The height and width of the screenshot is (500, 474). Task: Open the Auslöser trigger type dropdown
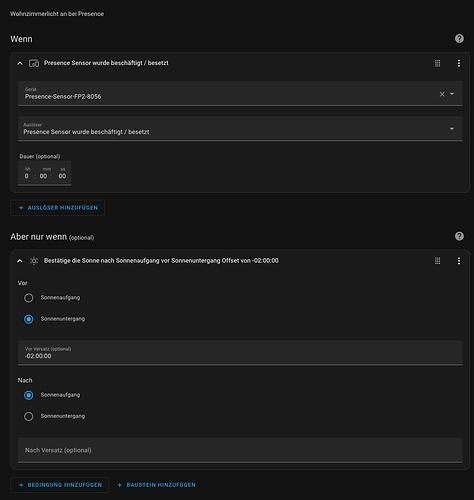click(240, 129)
